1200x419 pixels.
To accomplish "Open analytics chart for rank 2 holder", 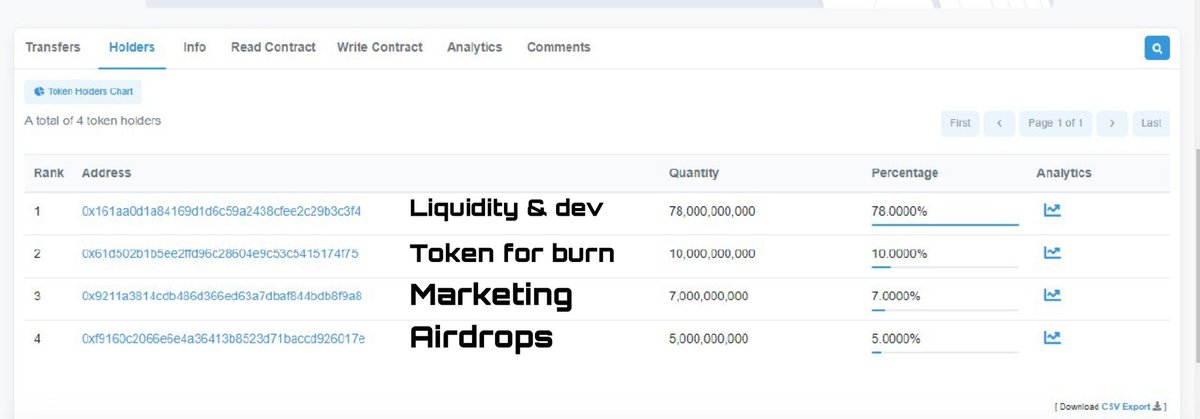I will (x=1052, y=253).
